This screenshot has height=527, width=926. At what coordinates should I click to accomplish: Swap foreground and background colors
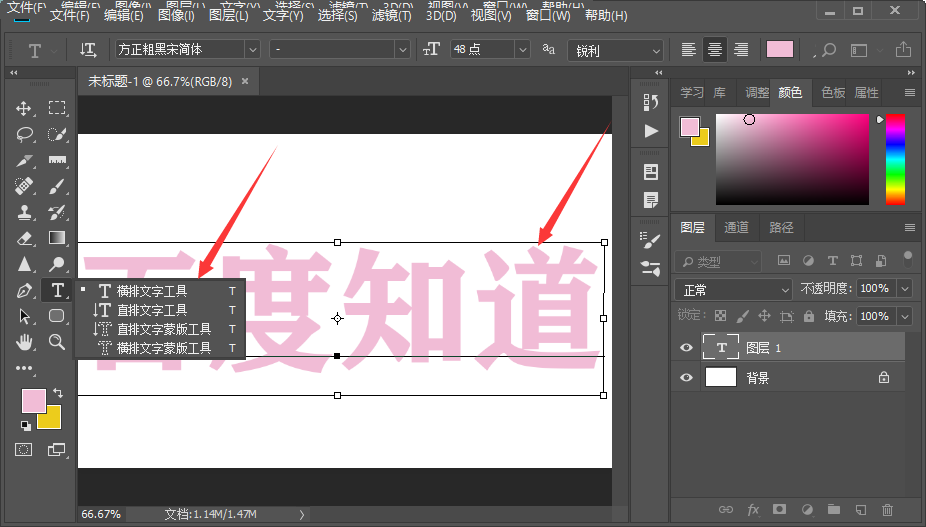[x=58, y=393]
